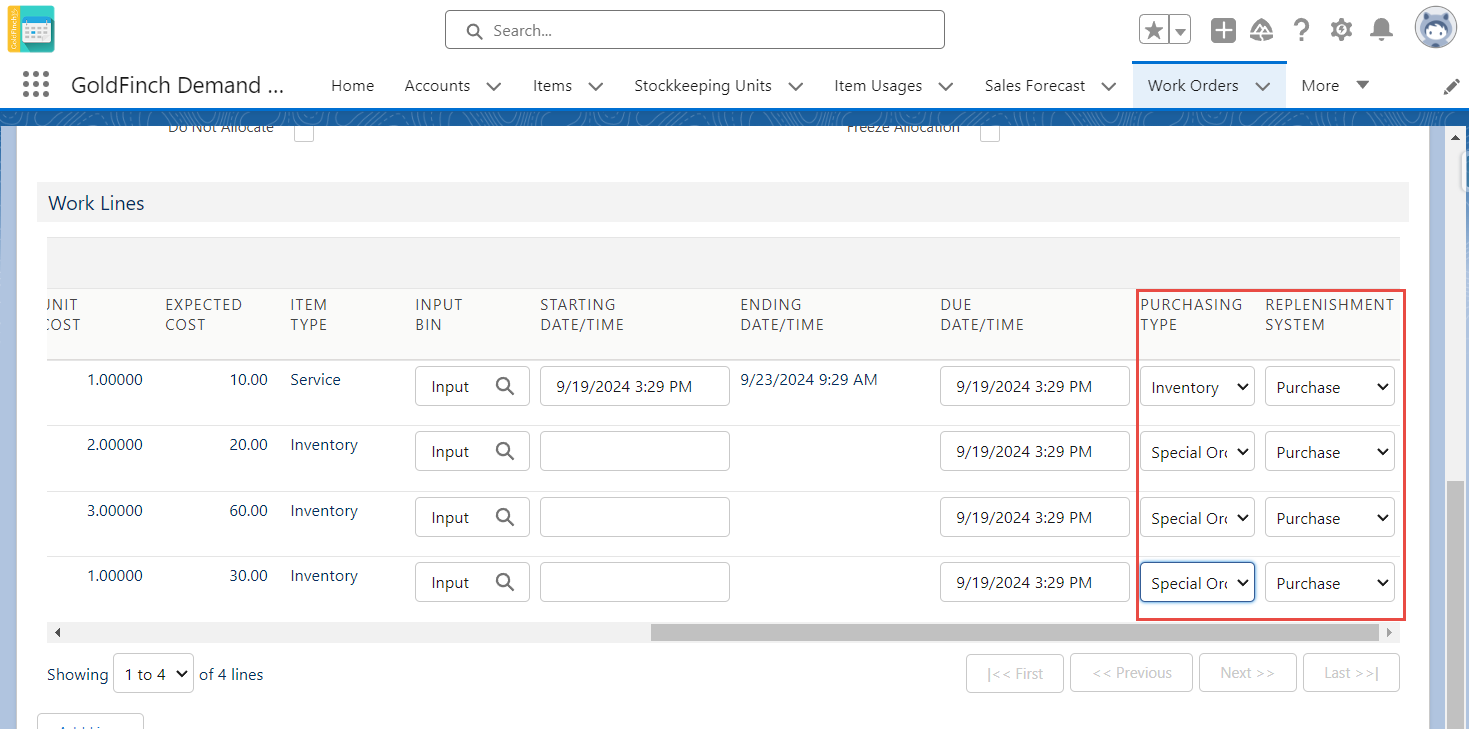The width and height of the screenshot is (1469, 729).
Task: Click in the global Search box
Action: click(x=695, y=30)
